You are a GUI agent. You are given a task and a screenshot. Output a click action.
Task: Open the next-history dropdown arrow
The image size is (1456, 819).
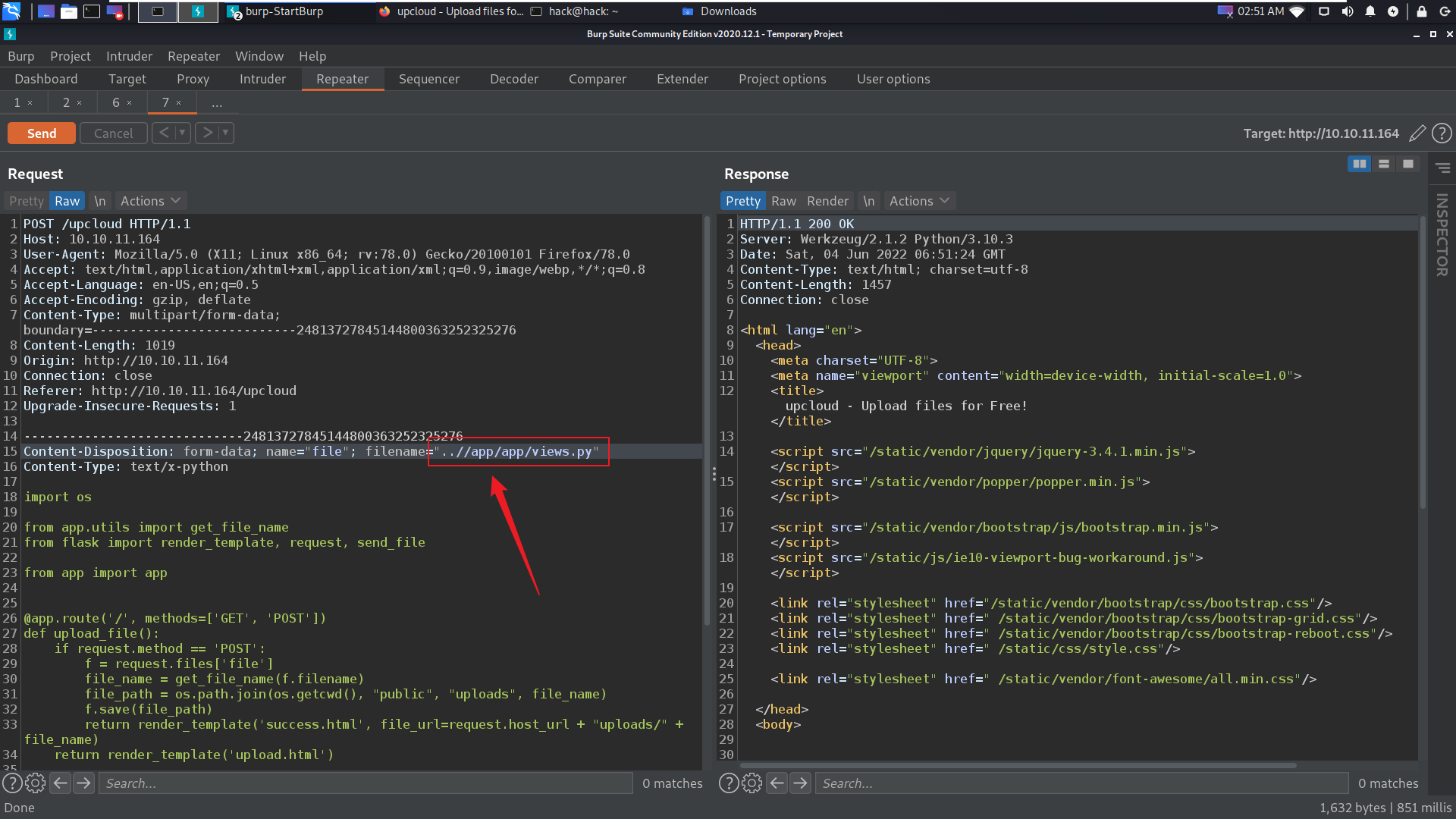(225, 133)
